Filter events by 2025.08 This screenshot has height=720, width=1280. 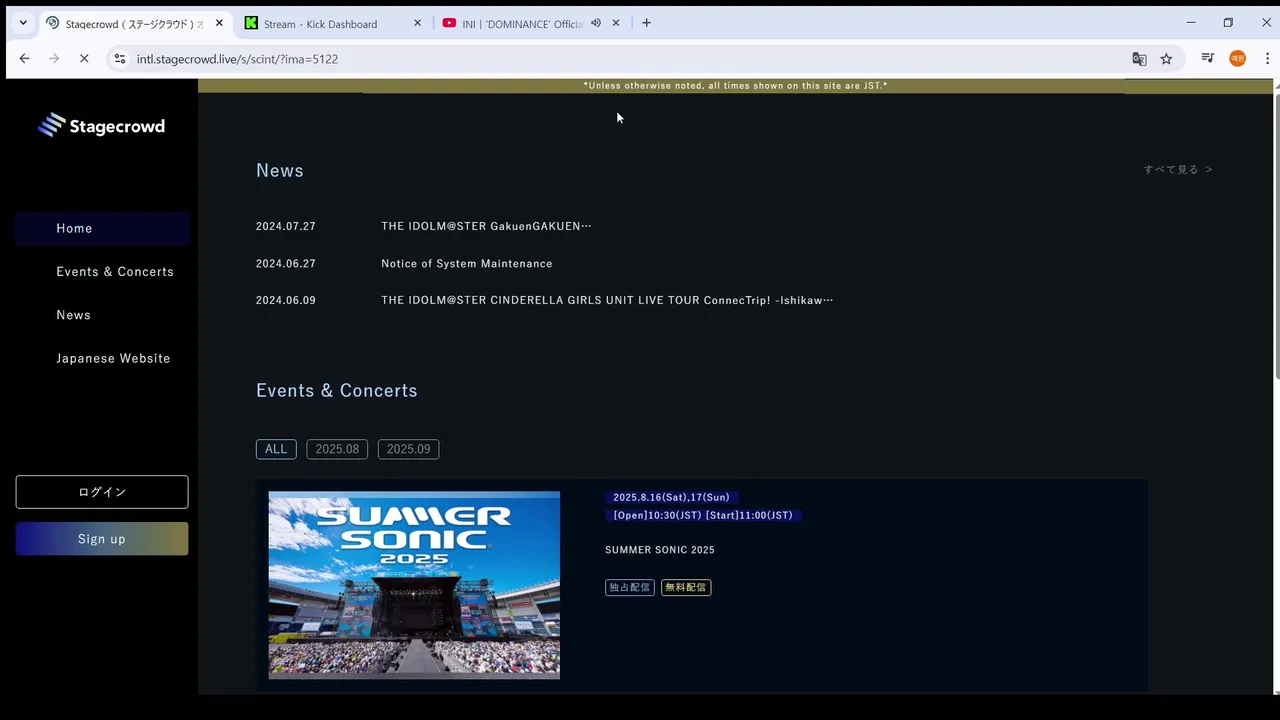pos(337,449)
